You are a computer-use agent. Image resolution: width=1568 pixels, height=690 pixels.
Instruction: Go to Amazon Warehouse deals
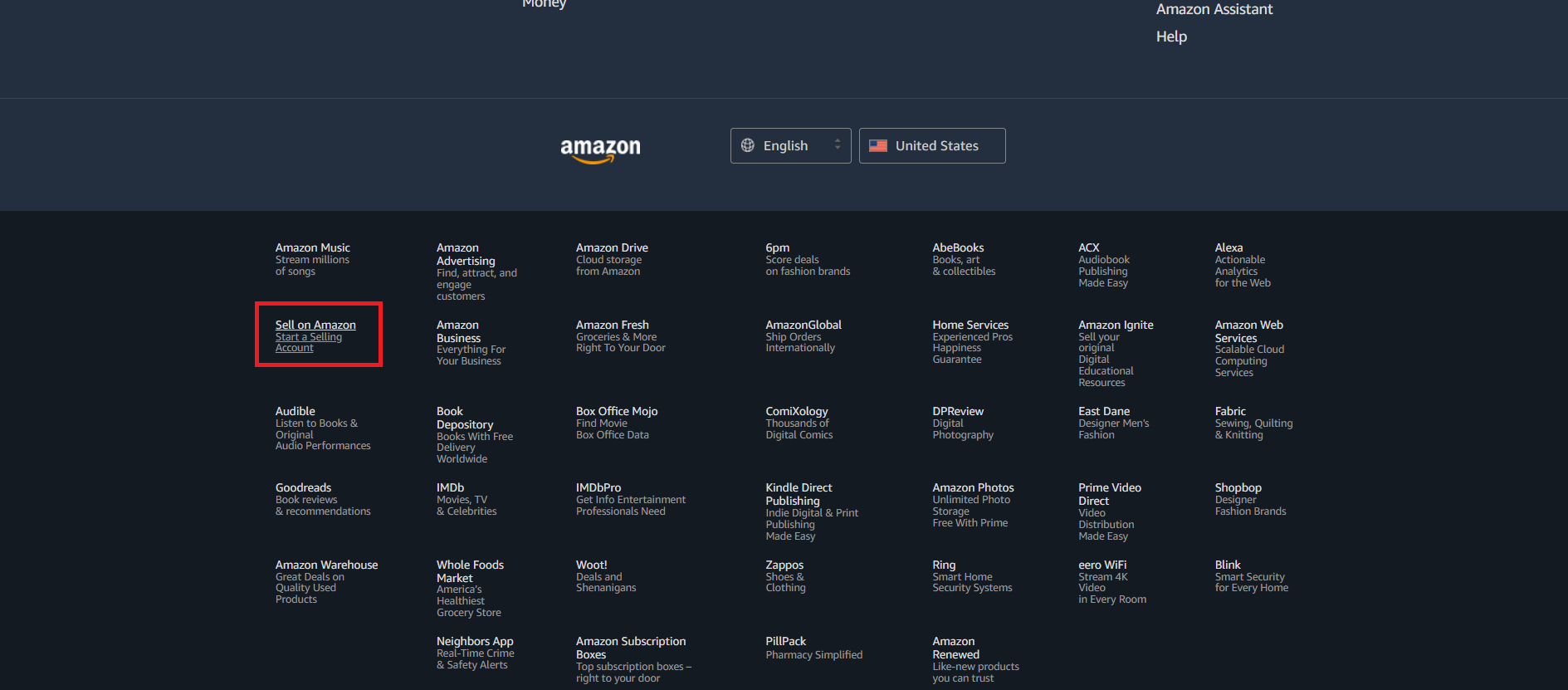tap(326, 582)
